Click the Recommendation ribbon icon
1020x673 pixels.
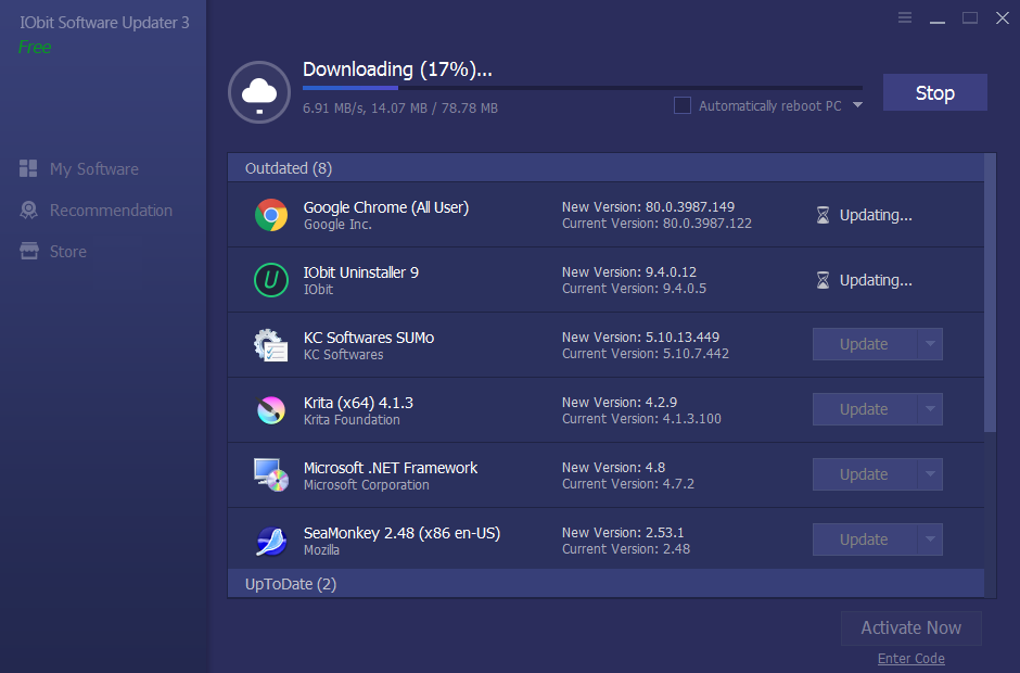pyautogui.click(x=29, y=210)
